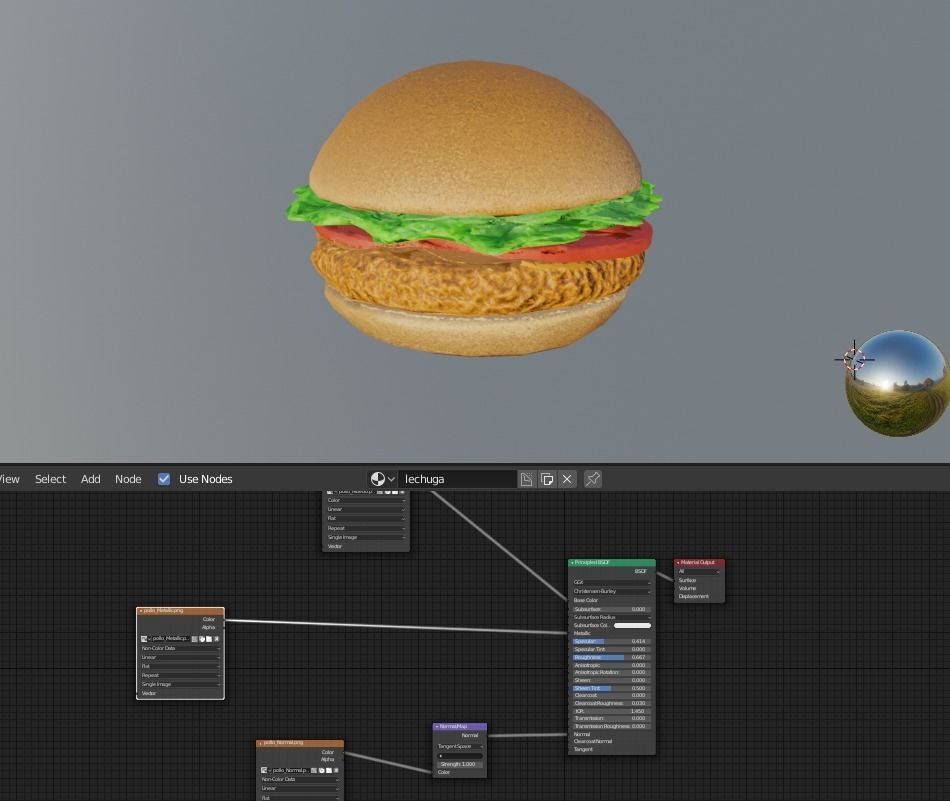Open Non-Color Data dropdown in pollo_Normal node
Viewport: 950px width, 801px height.
click(300, 780)
